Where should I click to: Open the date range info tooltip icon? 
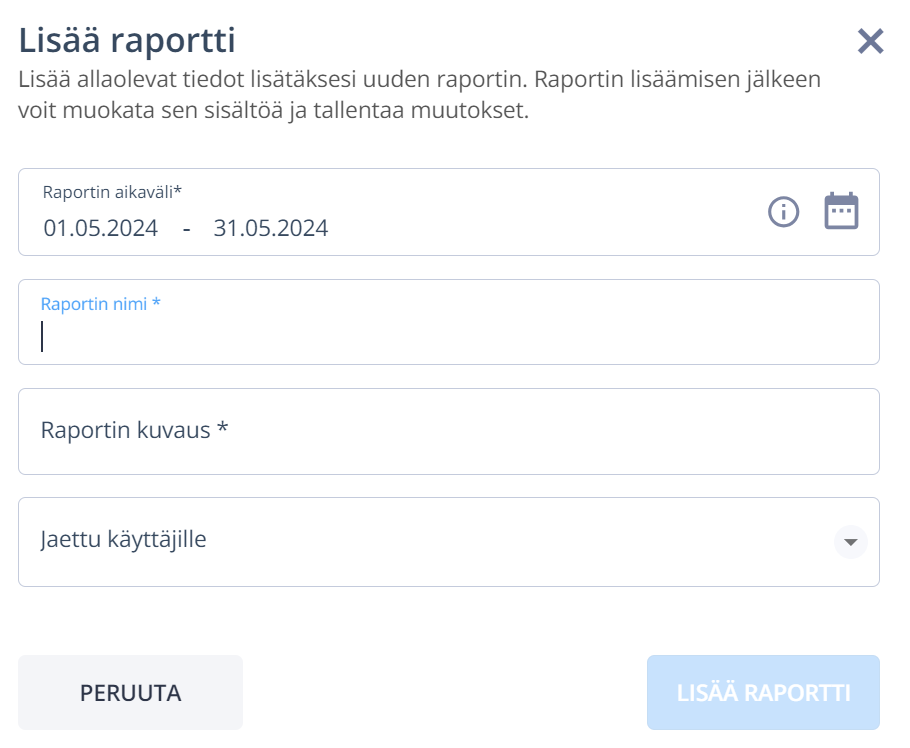click(x=783, y=212)
